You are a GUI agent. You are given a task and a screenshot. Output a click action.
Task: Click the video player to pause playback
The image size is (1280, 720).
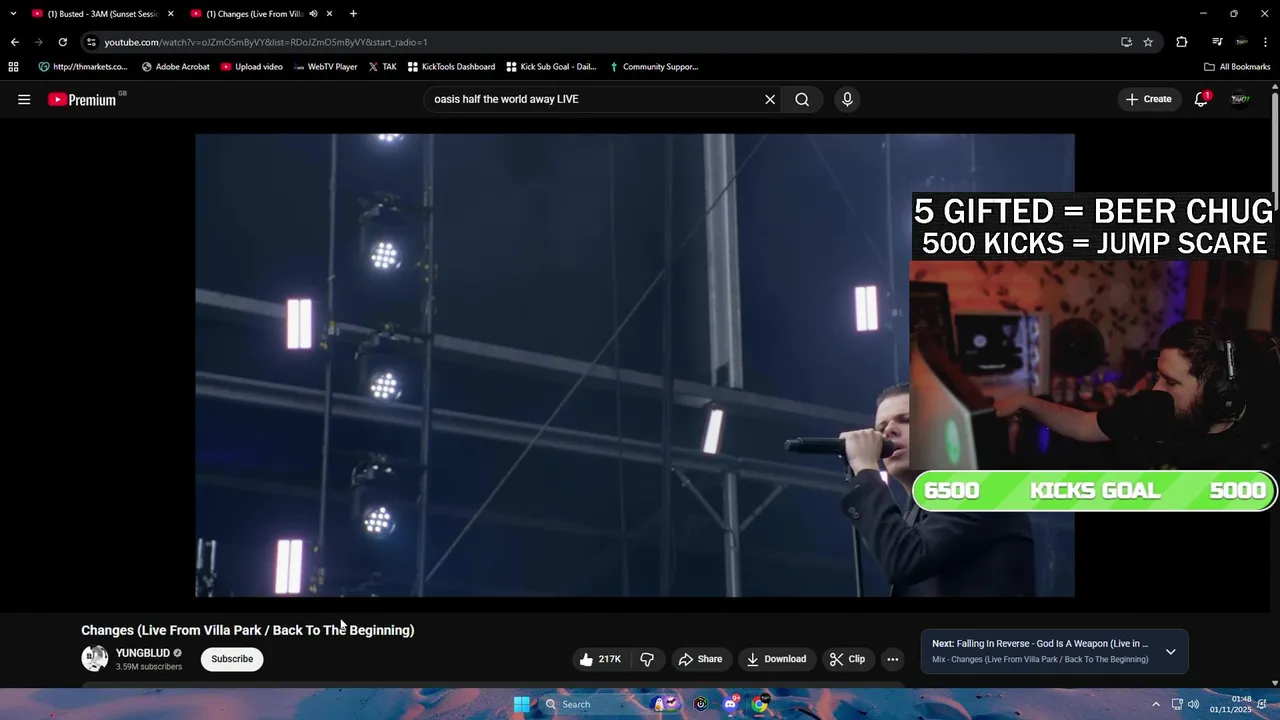(x=635, y=365)
